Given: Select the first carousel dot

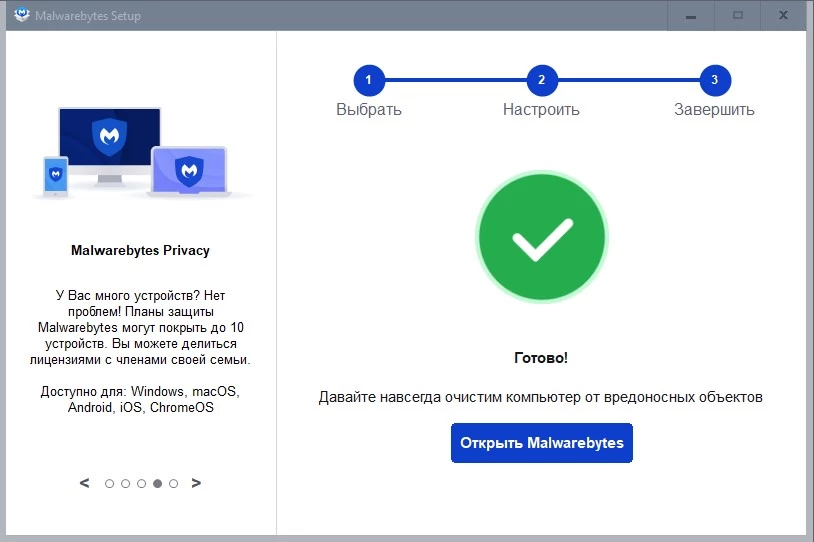Looking at the screenshot, I should click(x=109, y=484).
